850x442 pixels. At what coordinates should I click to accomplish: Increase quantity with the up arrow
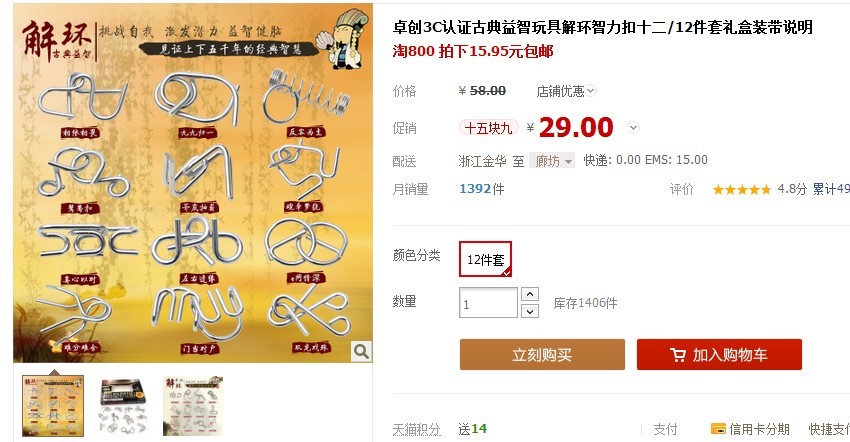530,293
